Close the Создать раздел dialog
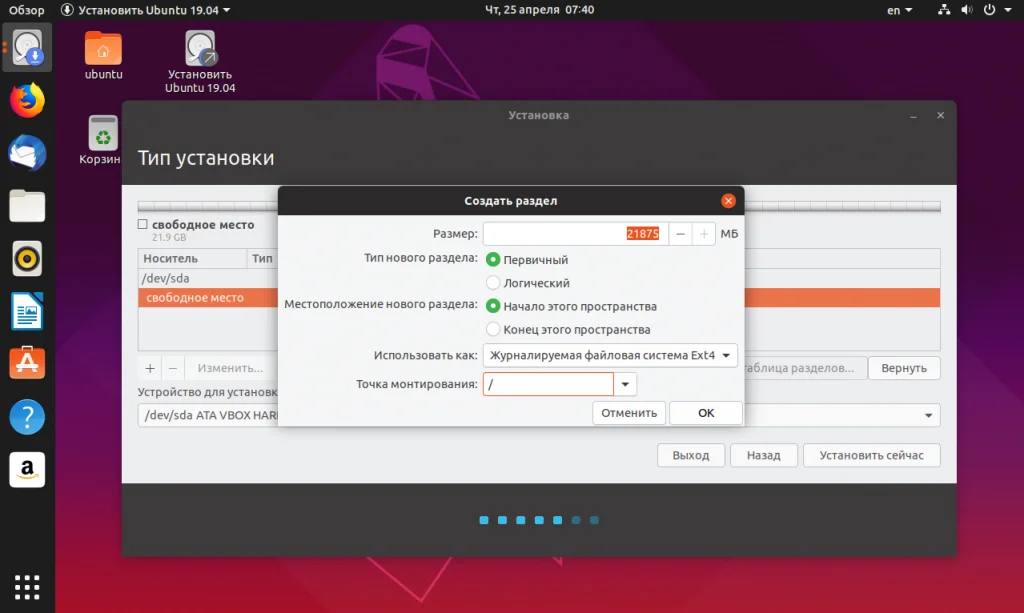1024x613 pixels. [728, 201]
